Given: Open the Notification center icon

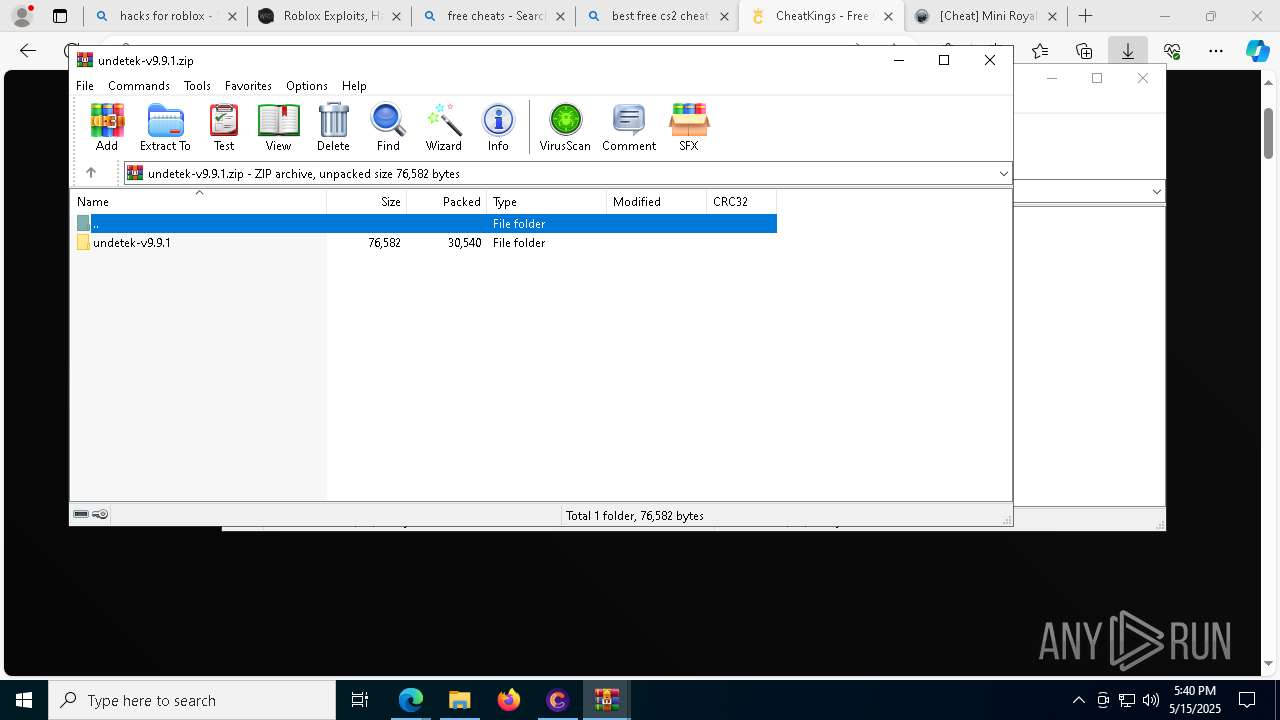Looking at the screenshot, I should click(1247, 700).
